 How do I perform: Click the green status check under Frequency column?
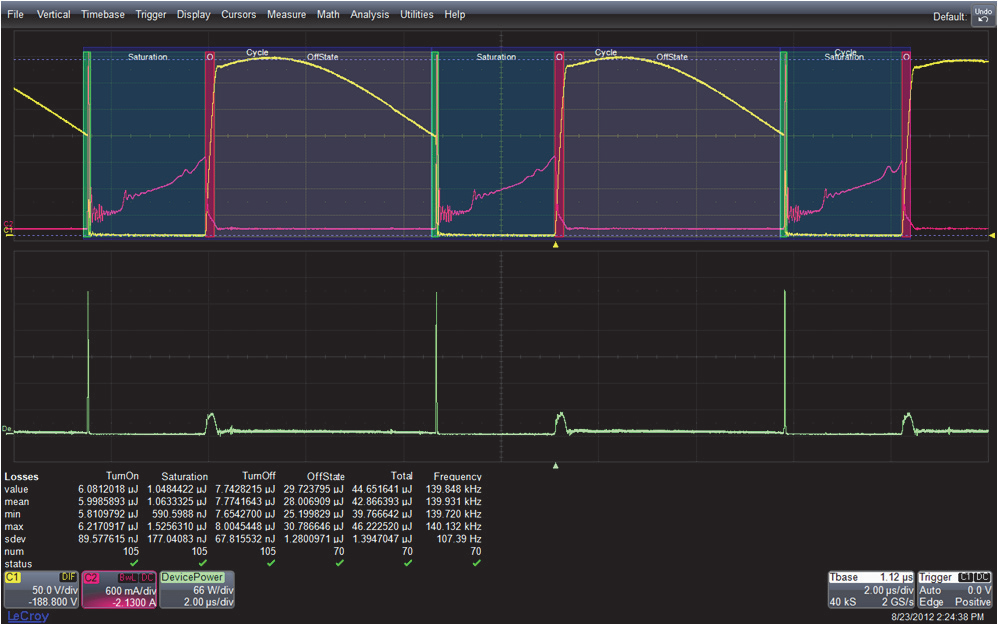[x=476, y=562]
